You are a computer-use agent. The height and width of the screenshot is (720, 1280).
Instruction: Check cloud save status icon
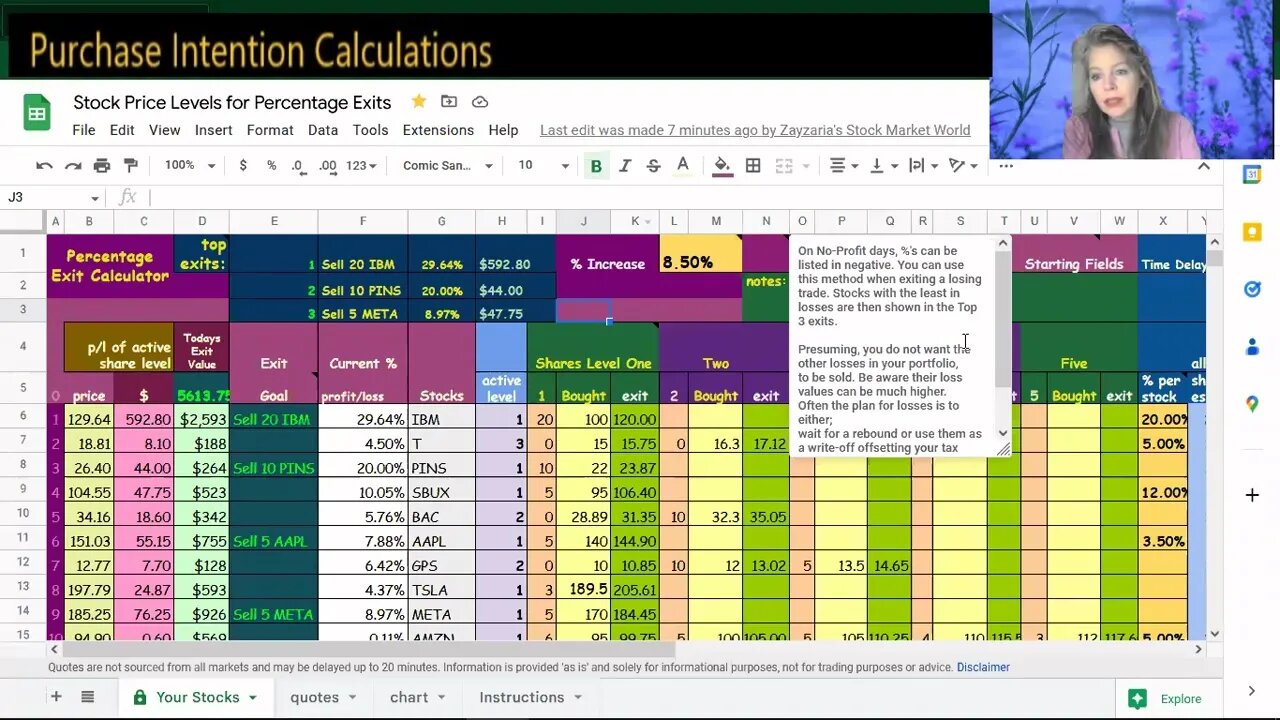[480, 102]
